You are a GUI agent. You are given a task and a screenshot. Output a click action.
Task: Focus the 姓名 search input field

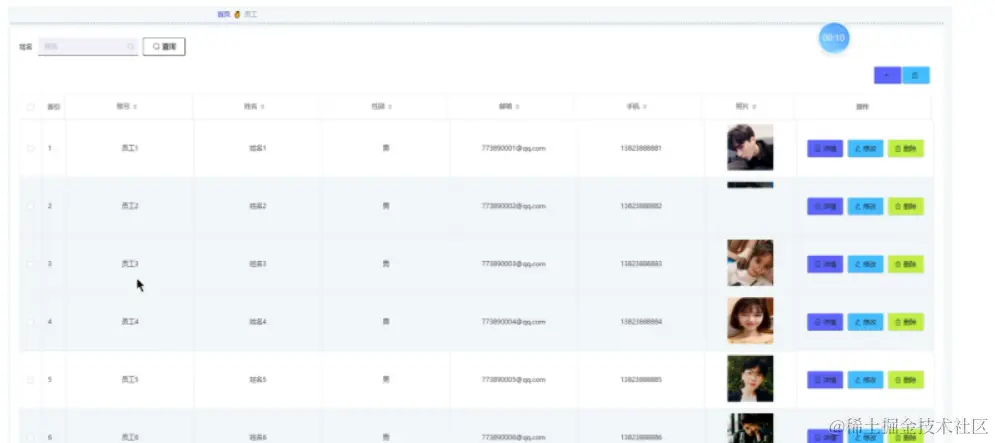click(x=88, y=46)
